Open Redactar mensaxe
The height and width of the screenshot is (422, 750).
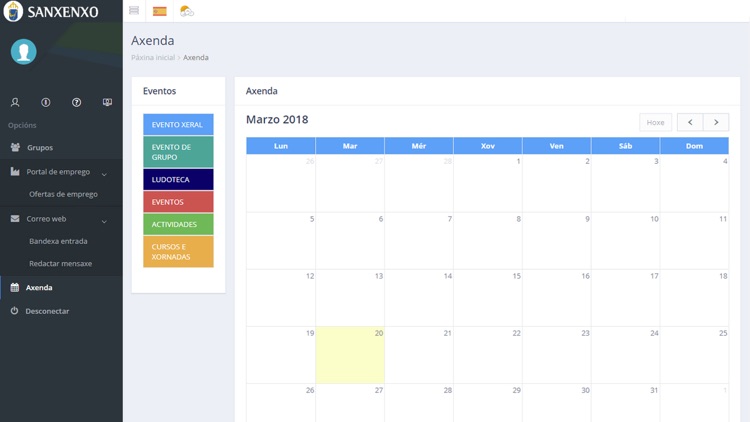[x=60, y=264]
